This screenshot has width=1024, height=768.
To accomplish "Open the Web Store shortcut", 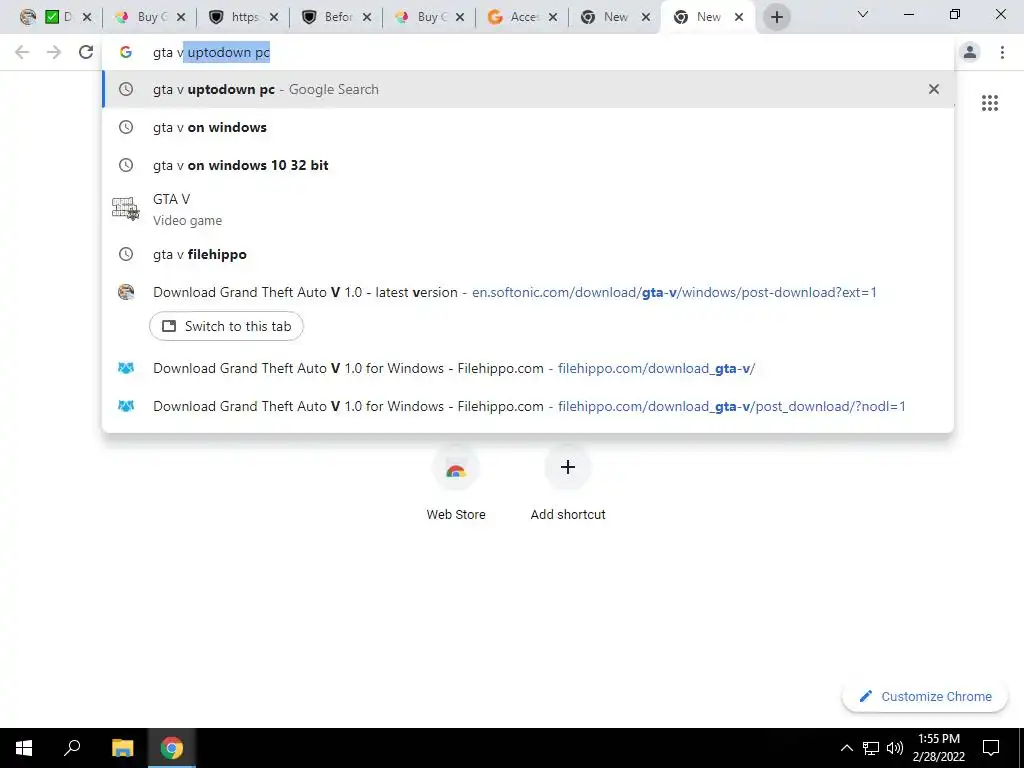I will [456, 485].
